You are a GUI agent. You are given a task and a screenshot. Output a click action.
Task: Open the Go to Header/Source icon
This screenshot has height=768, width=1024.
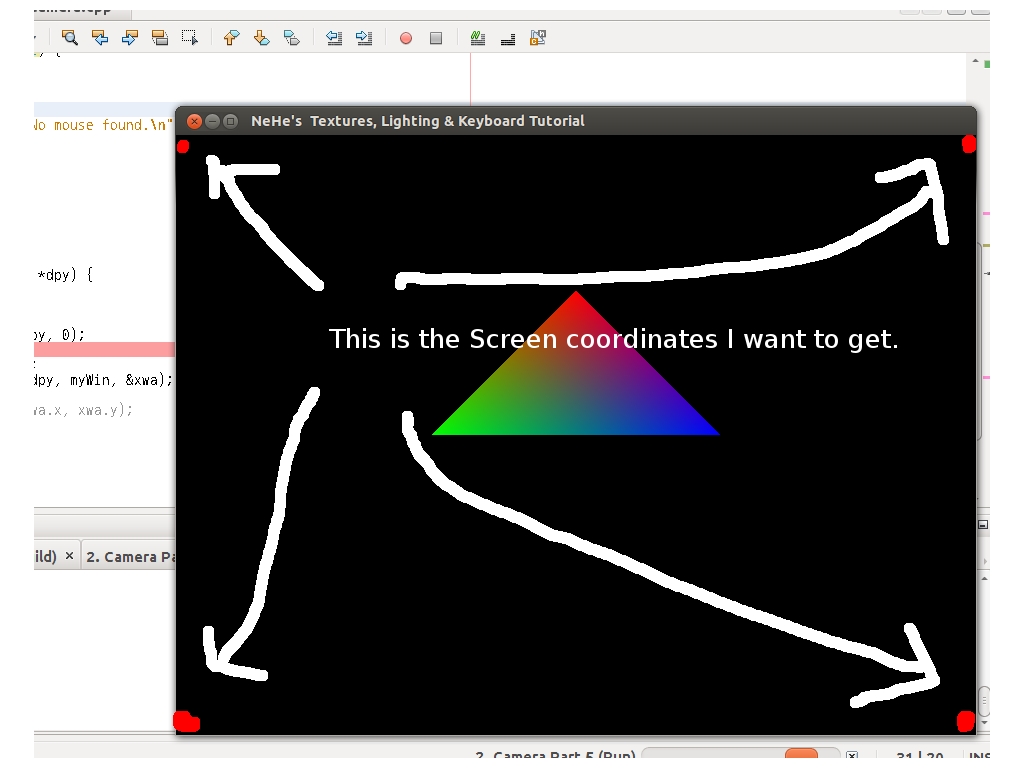537,38
